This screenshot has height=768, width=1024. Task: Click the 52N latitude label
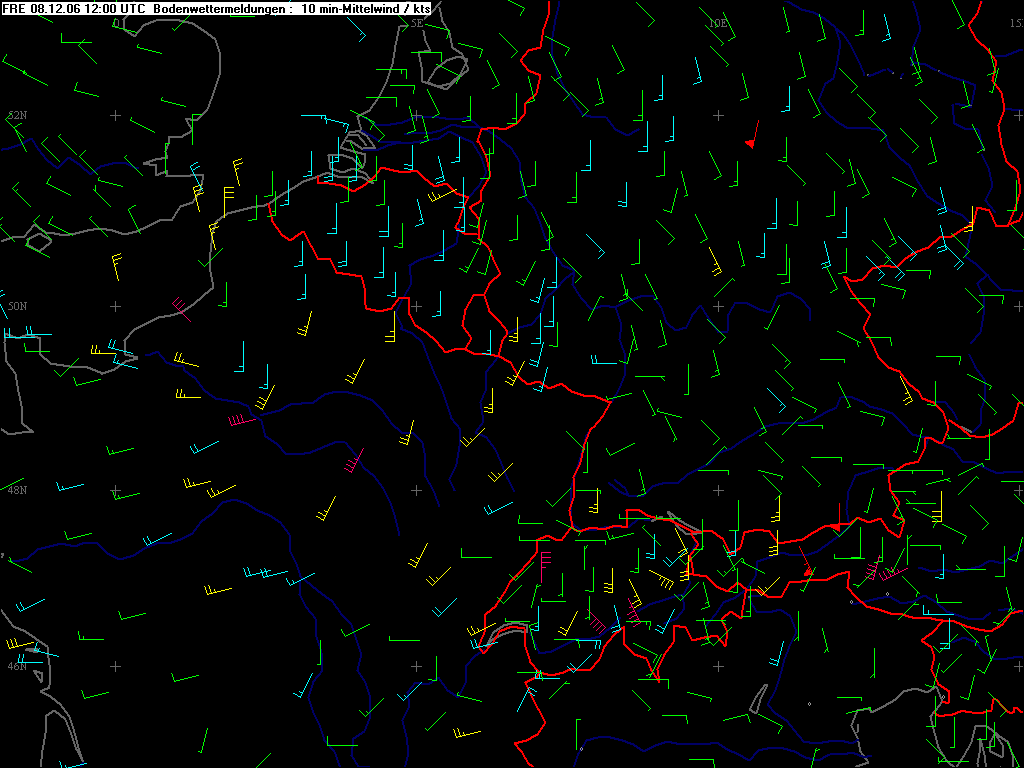click(17, 116)
